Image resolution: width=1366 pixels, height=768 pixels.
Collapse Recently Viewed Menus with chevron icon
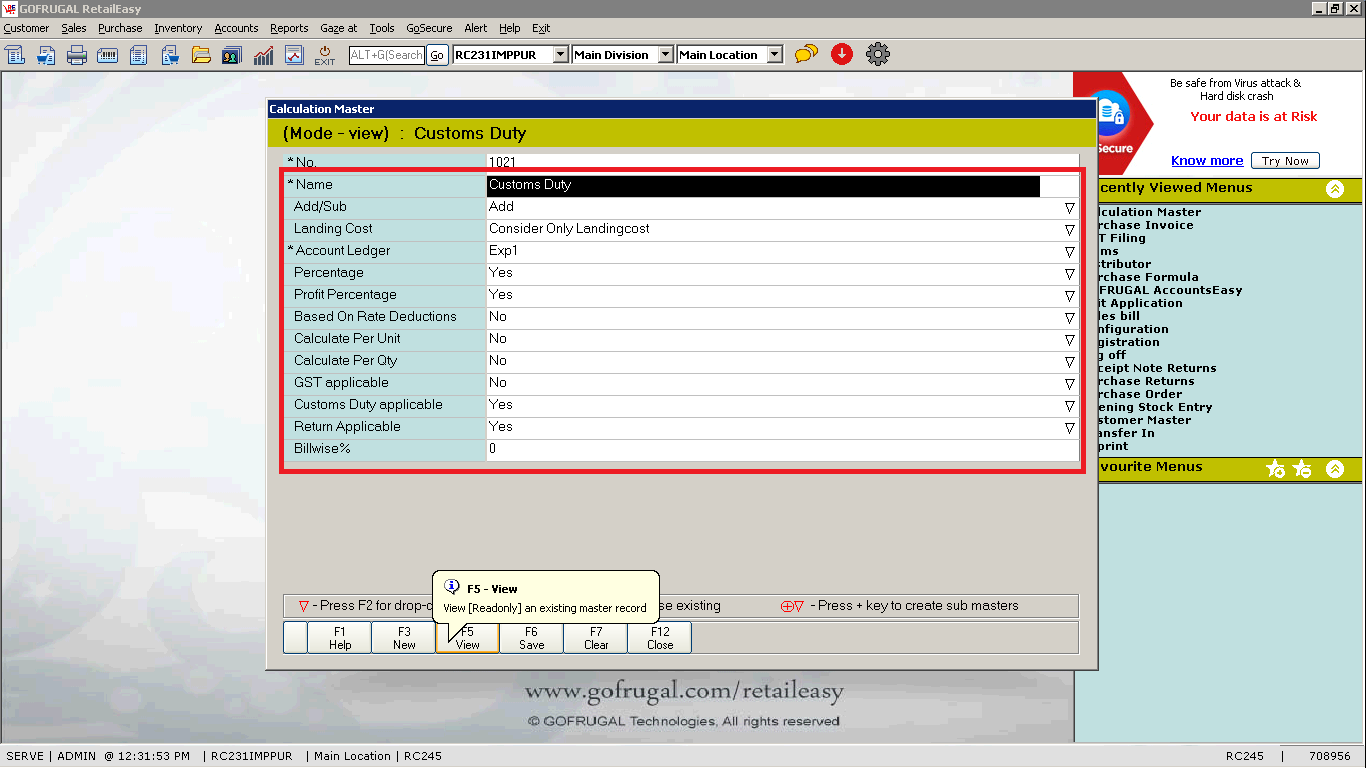[1335, 189]
